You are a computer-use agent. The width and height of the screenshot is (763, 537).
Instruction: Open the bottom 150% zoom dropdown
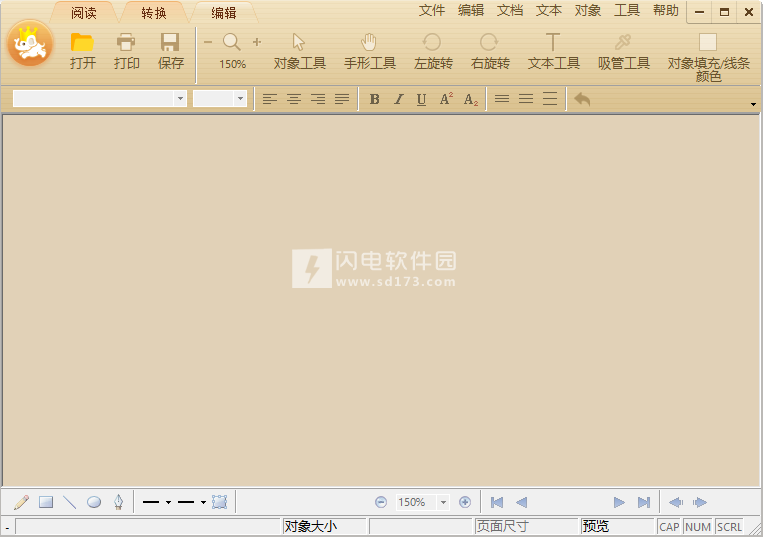click(443, 502)
